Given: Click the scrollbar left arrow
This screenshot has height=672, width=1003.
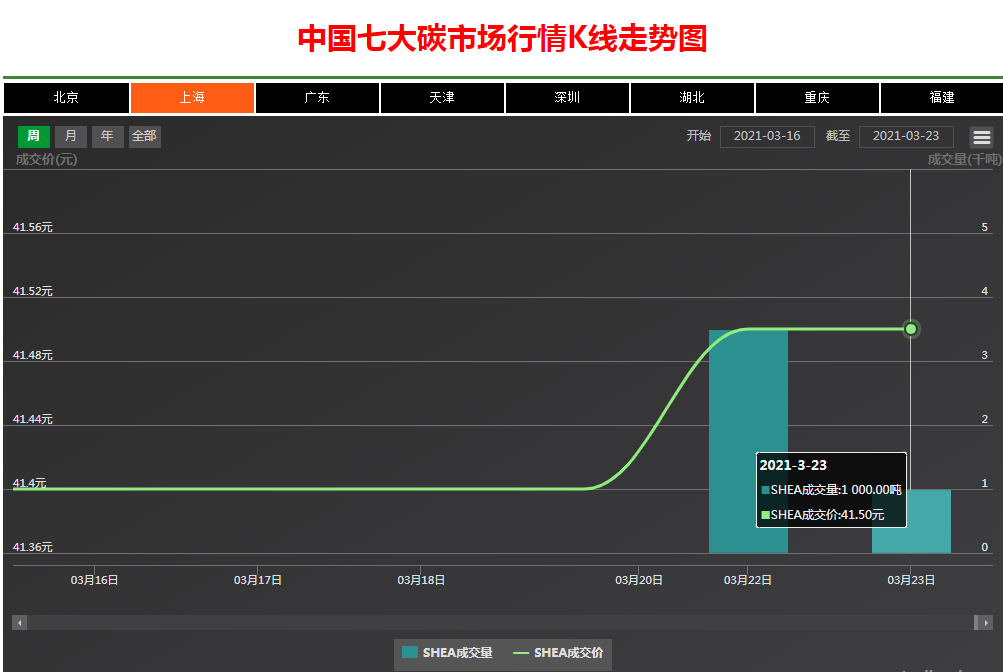Looking at the screenshot, I should pos(20,622).
